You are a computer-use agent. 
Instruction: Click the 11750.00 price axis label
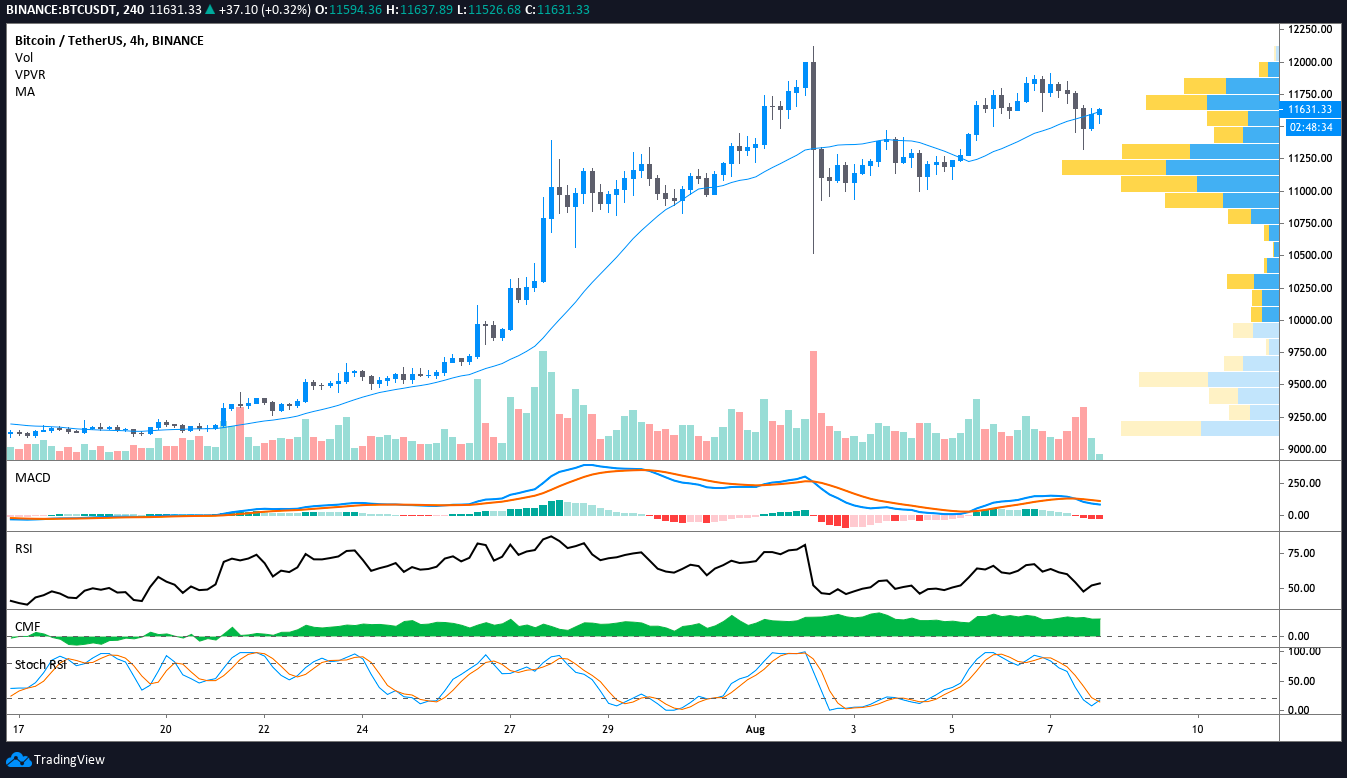point(1311,94)
